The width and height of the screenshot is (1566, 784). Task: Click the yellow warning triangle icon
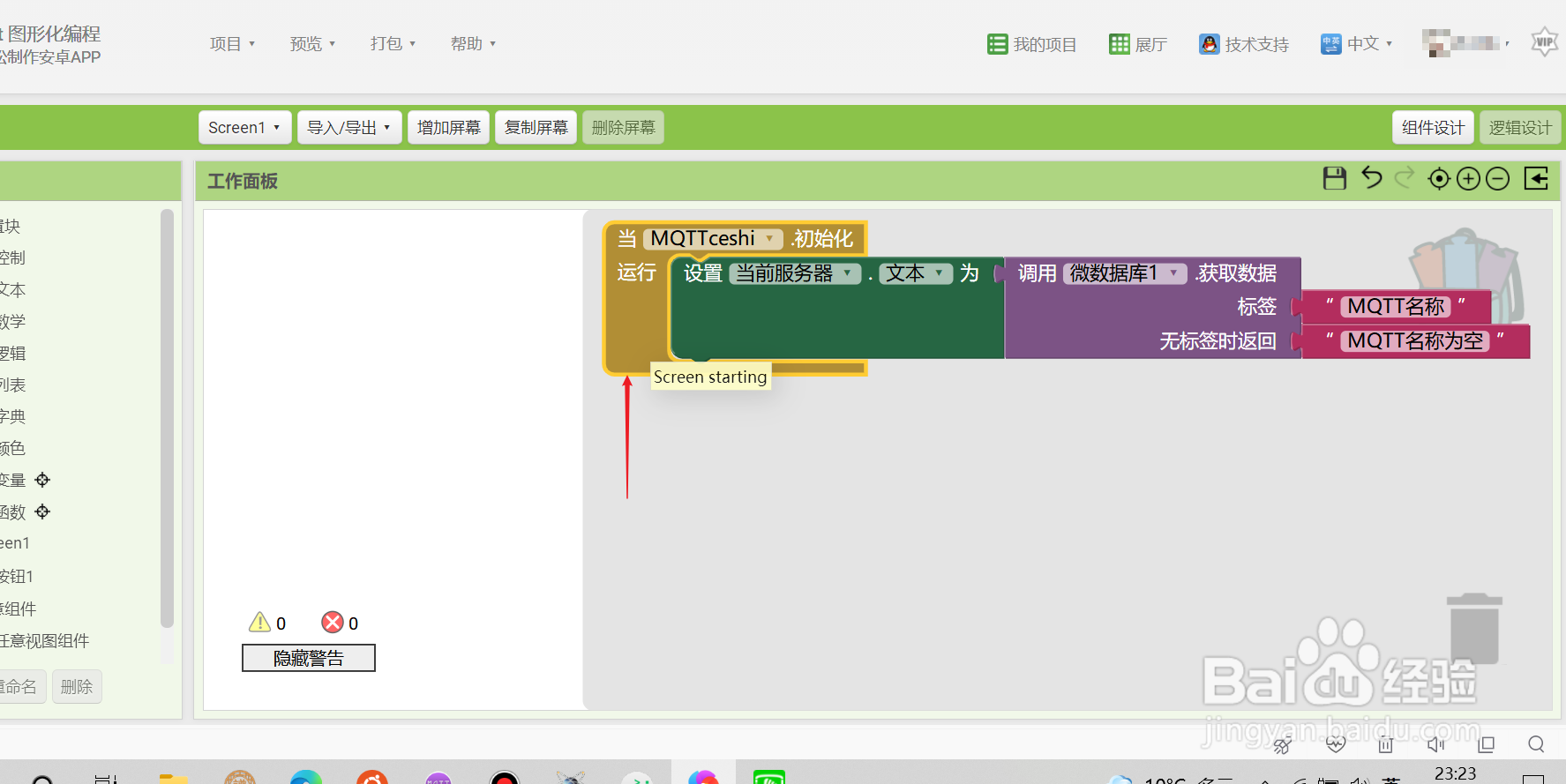(x=259, y=623)
